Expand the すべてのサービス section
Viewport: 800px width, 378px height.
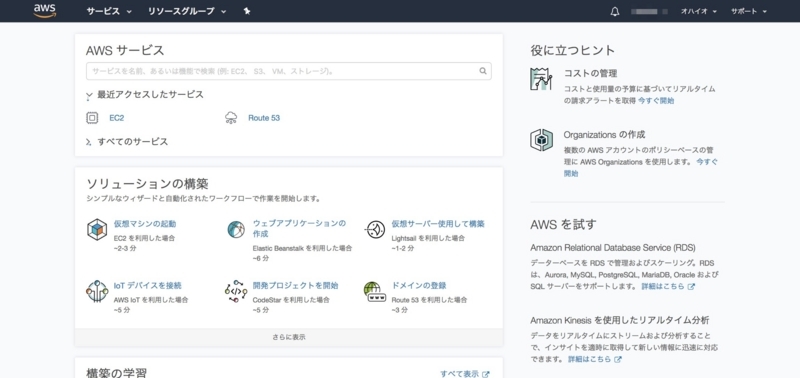(x=127, y=142)
